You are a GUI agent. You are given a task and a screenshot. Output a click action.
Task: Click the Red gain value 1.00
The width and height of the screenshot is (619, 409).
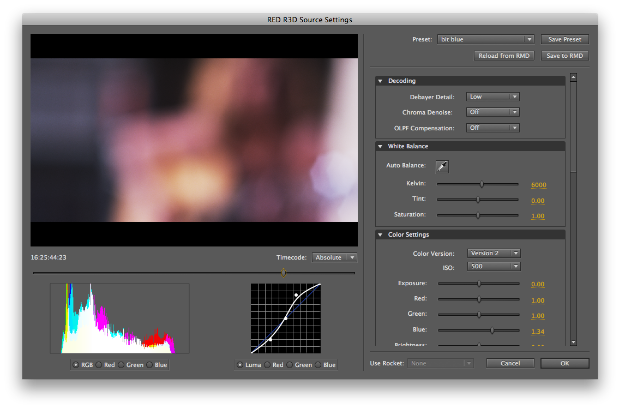pos(538,300)
